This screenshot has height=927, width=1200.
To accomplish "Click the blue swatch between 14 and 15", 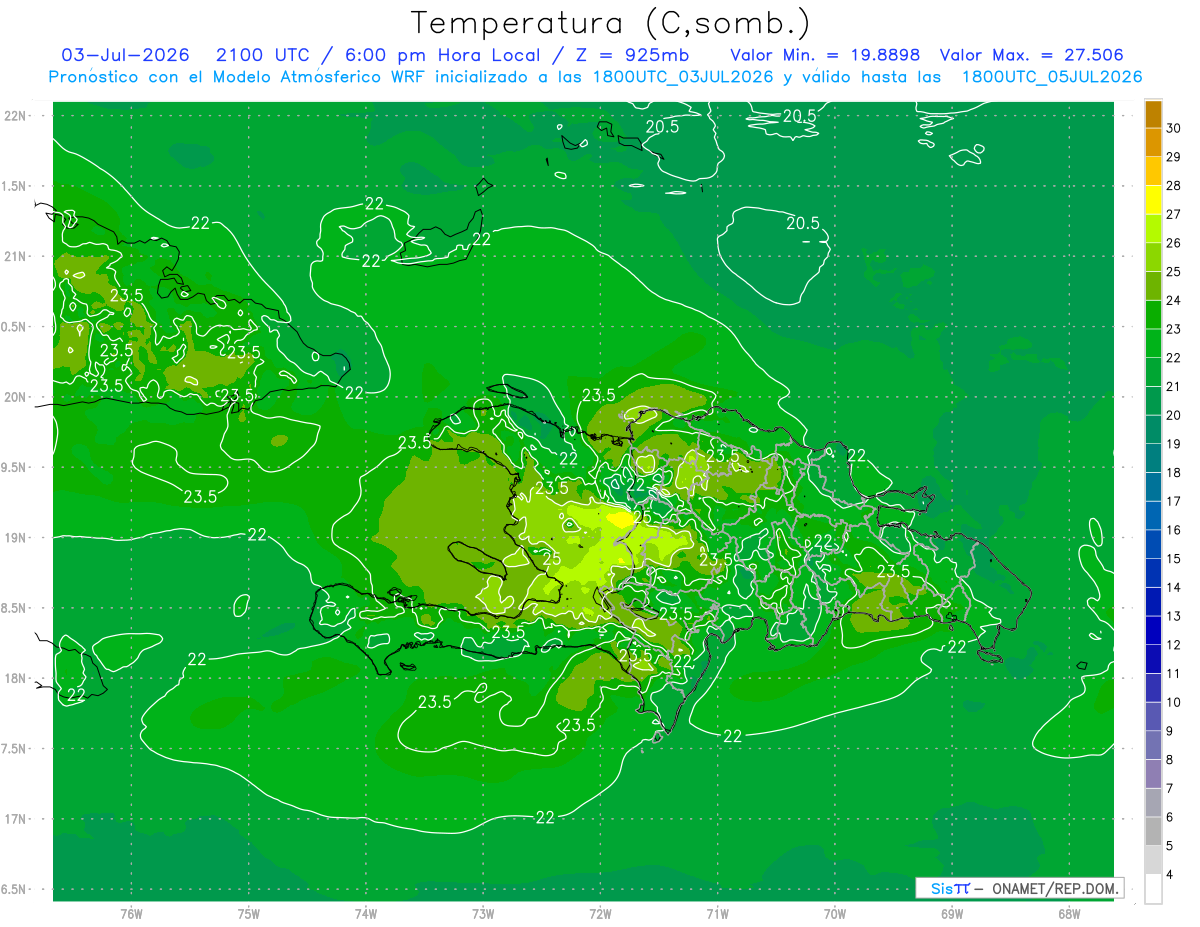I will click(x=1153, y=574).
